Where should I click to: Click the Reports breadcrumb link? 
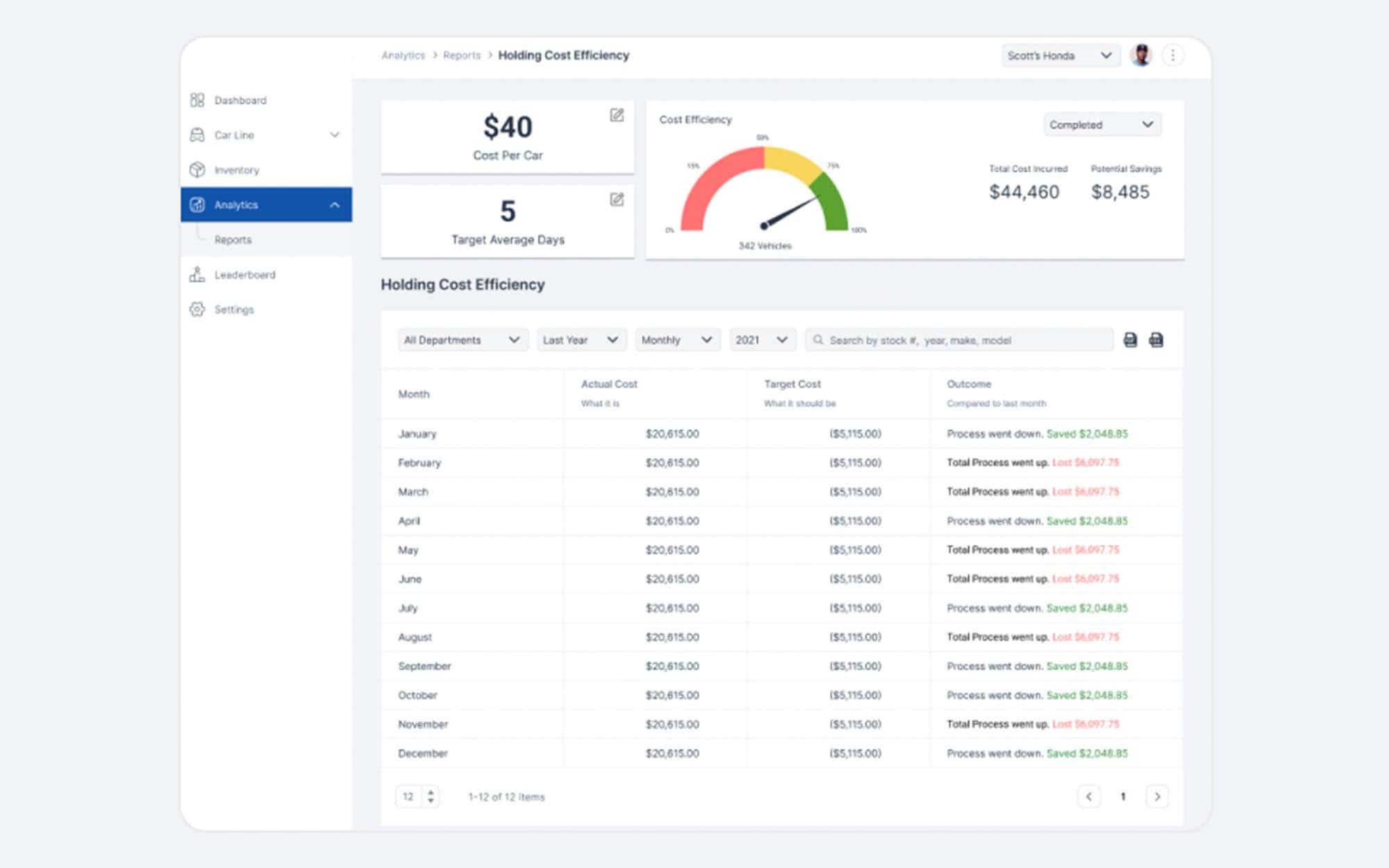point(461,56)
